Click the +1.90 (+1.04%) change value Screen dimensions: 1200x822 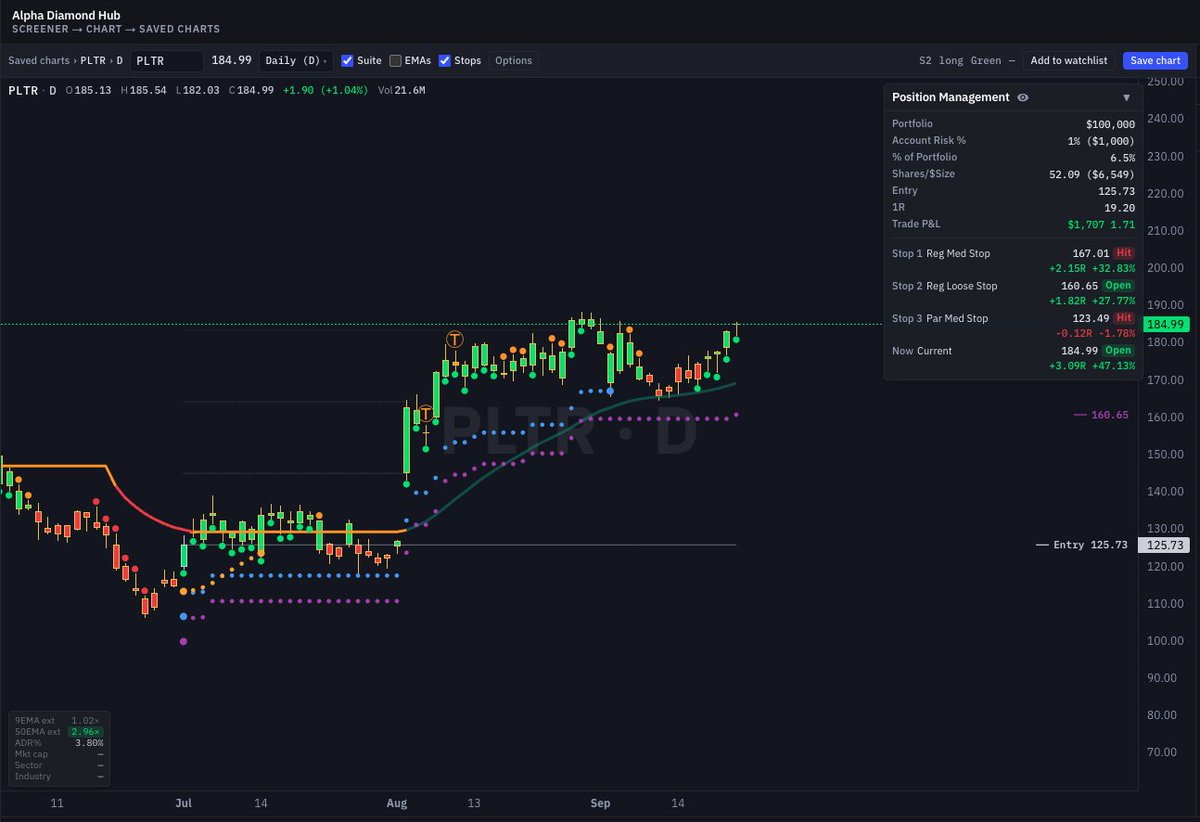[326, 90]
